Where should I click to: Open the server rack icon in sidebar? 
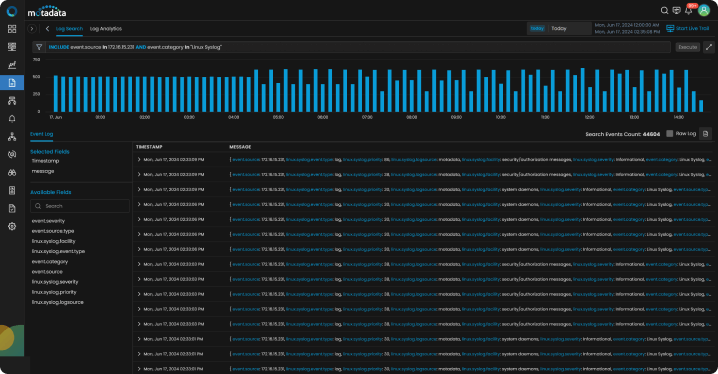(x=12, y=190)
